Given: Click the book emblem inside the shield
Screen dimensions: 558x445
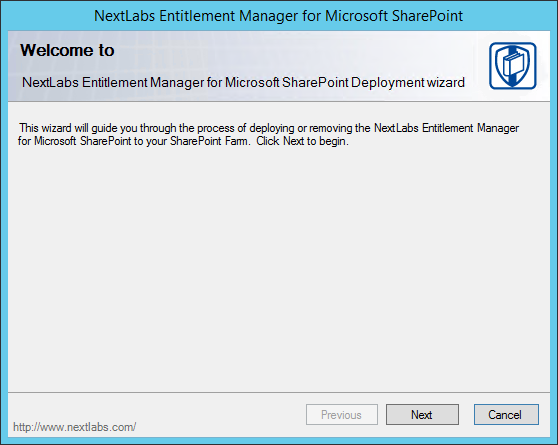Looking at the screenshot, I should [512, 65].
